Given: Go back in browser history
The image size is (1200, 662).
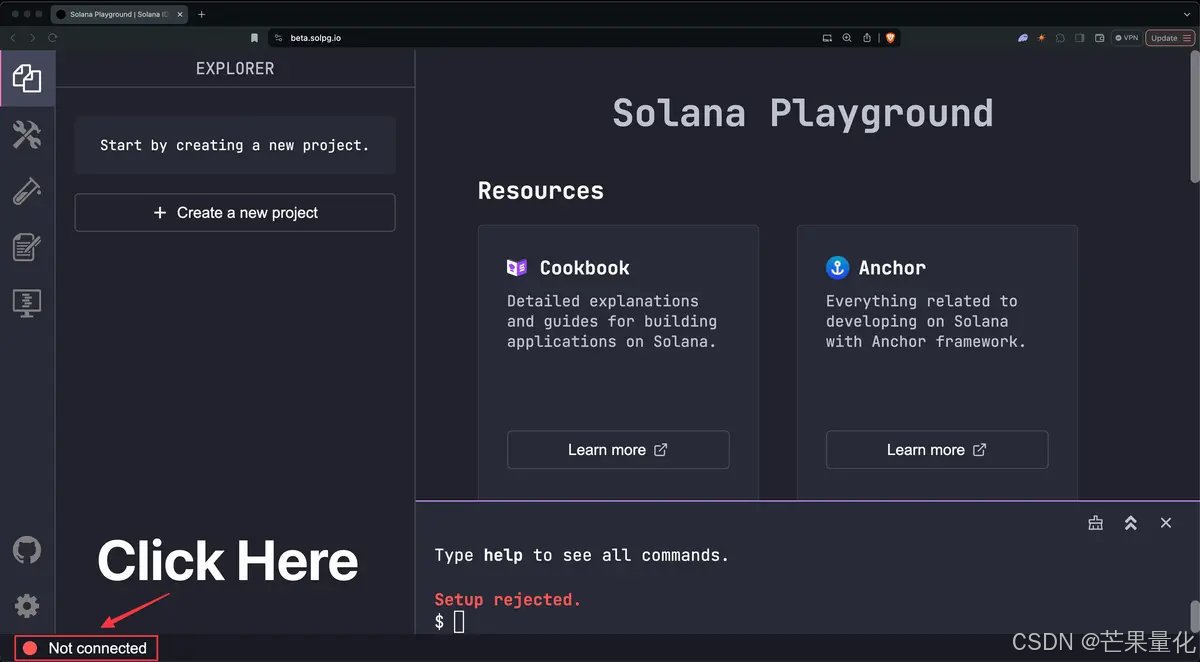Looking at the screenshot, I should [13, 38].
